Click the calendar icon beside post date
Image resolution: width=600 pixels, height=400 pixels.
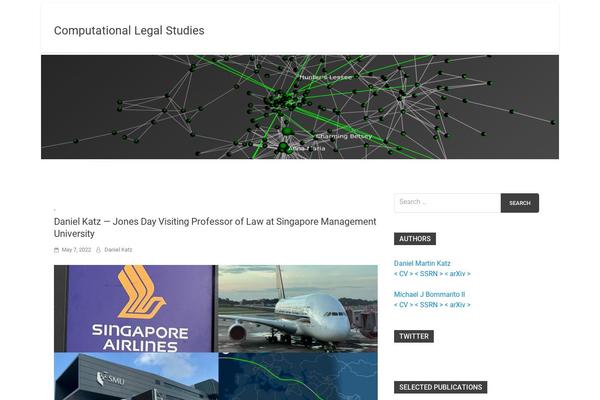click(x=57, y=250)
